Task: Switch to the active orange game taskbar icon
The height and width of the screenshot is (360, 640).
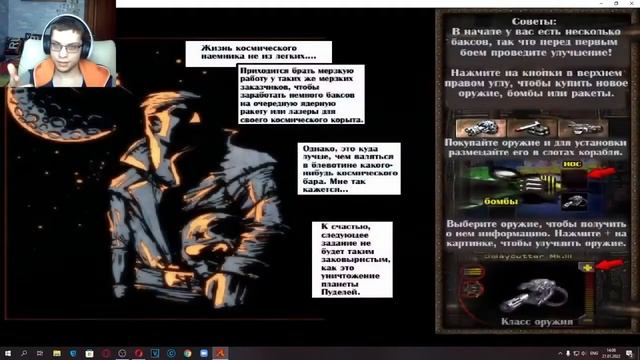Action: (x=220, y=353)
